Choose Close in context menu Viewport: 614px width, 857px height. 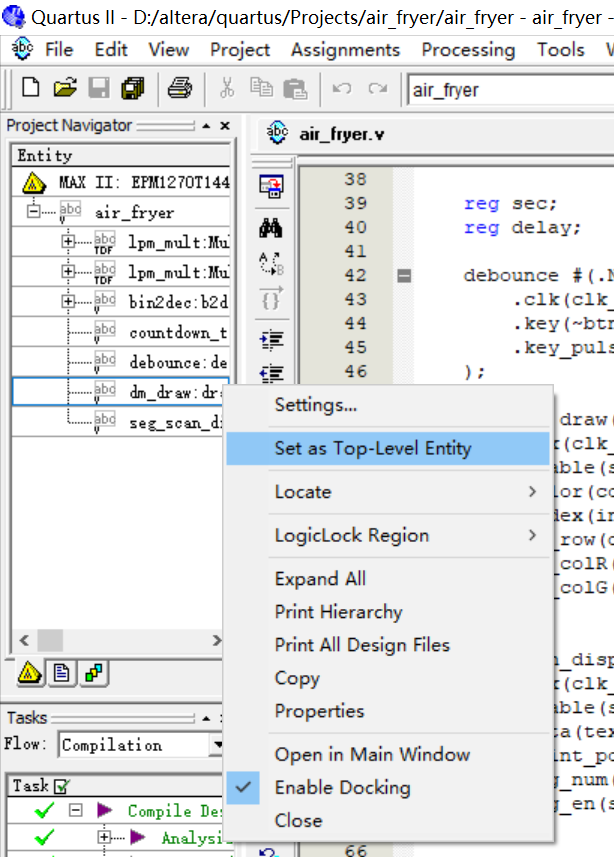pyautogui.click(x=388, y=820)
